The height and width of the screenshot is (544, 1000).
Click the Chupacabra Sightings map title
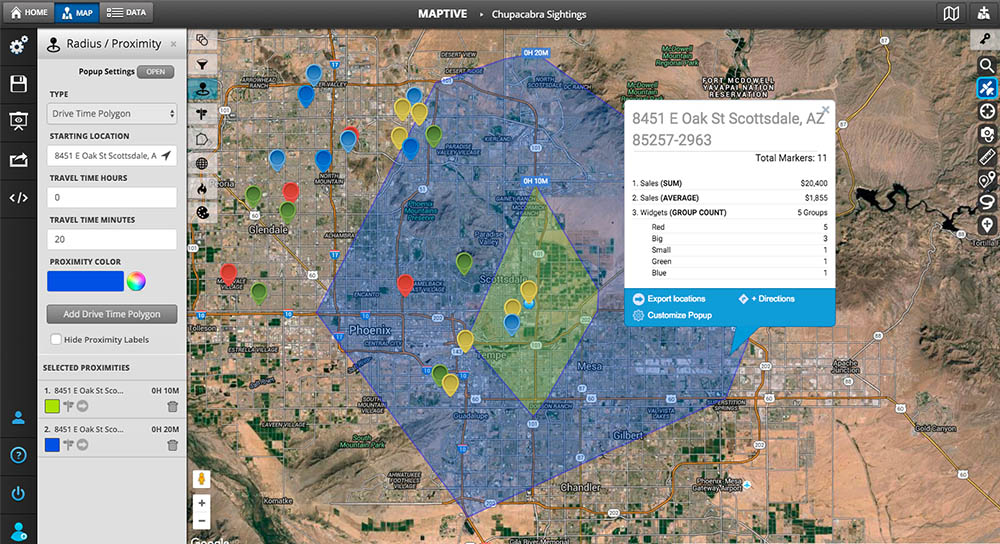point(539,14)
